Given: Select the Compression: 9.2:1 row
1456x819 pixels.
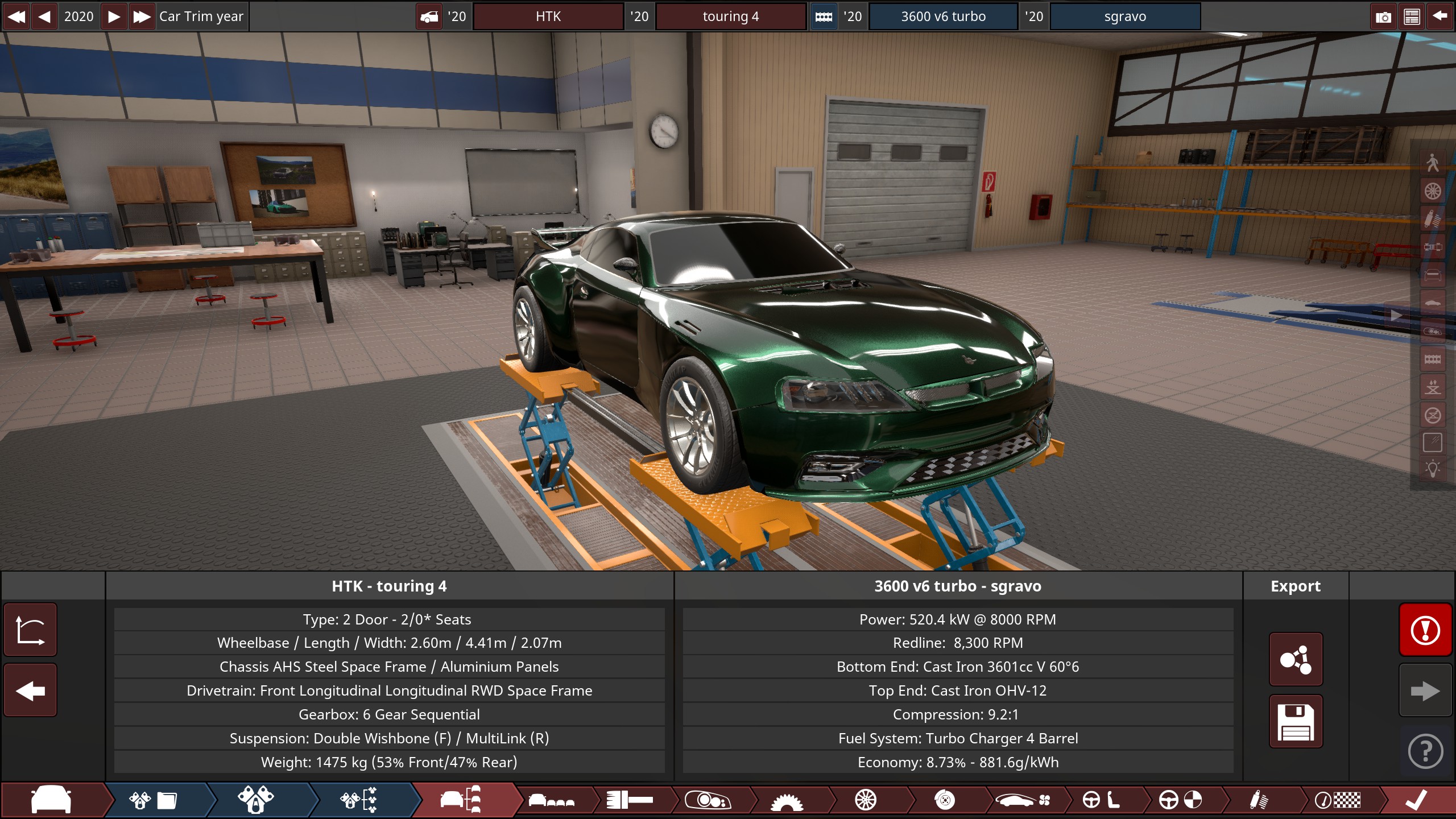Looking at the screenshot, I should click(958, 714).
